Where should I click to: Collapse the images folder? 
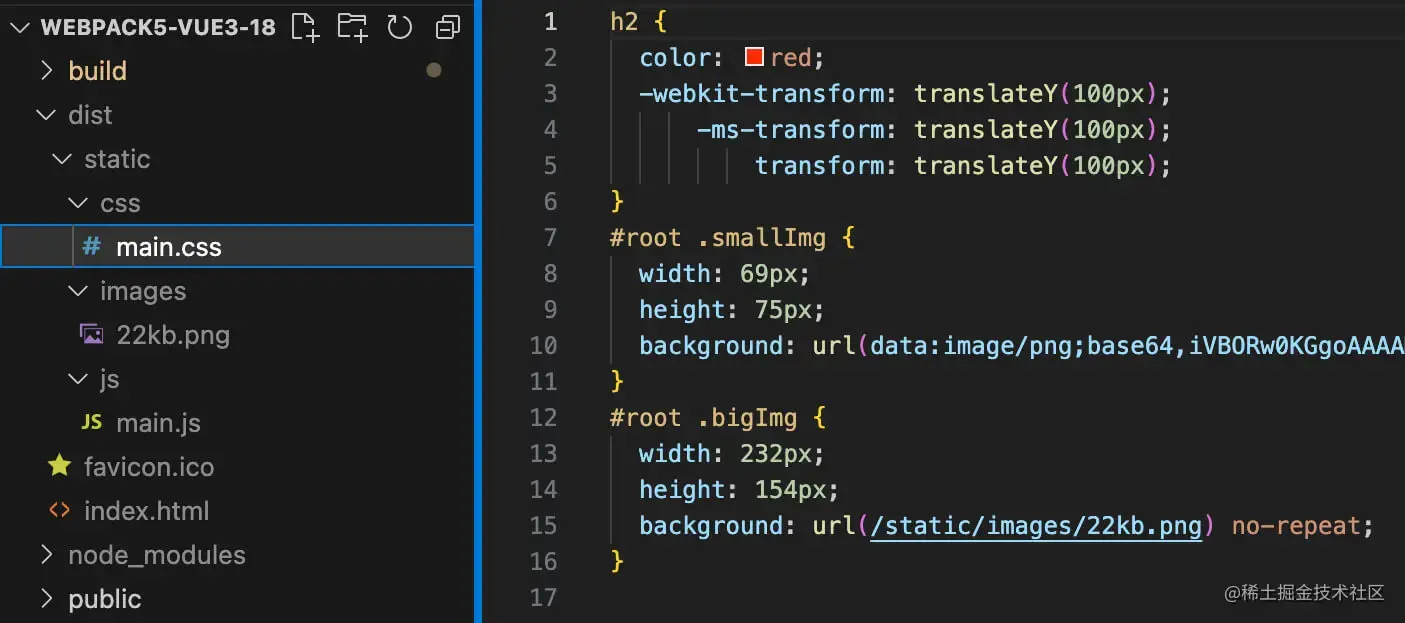78,290
